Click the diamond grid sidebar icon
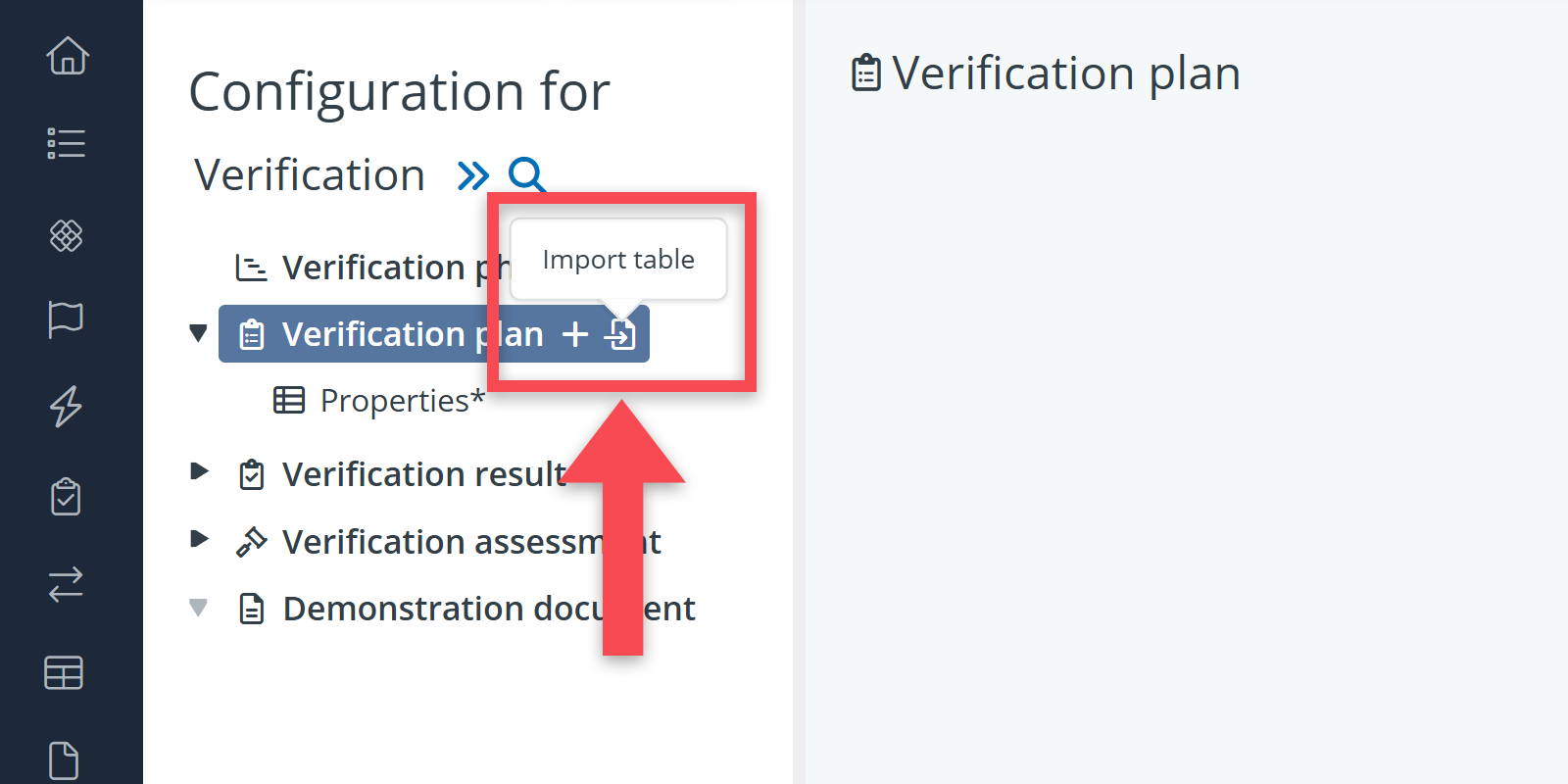This screenshot has height=784, width=1568. (x=67, y=235)
